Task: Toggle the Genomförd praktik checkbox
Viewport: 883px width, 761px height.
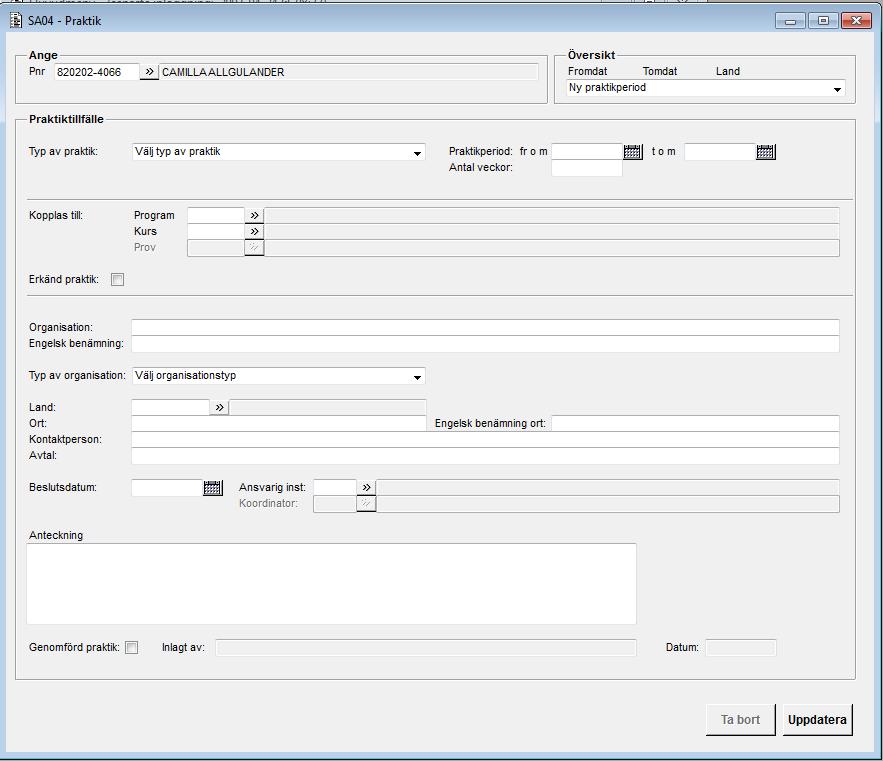Action: [131, 648]
